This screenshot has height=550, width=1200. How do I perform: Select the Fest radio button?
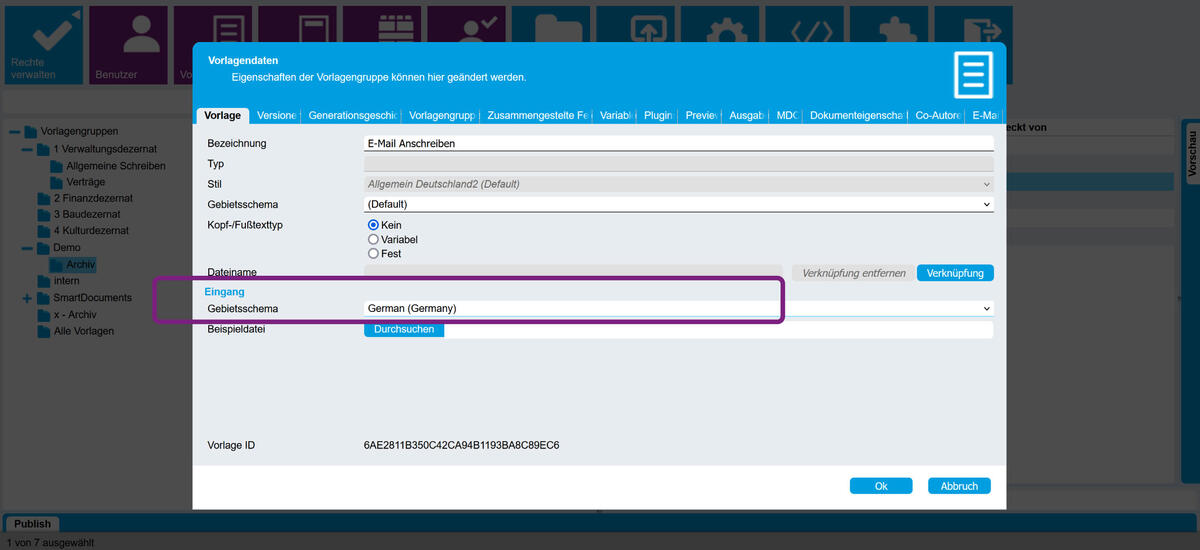tap(373, 254)
